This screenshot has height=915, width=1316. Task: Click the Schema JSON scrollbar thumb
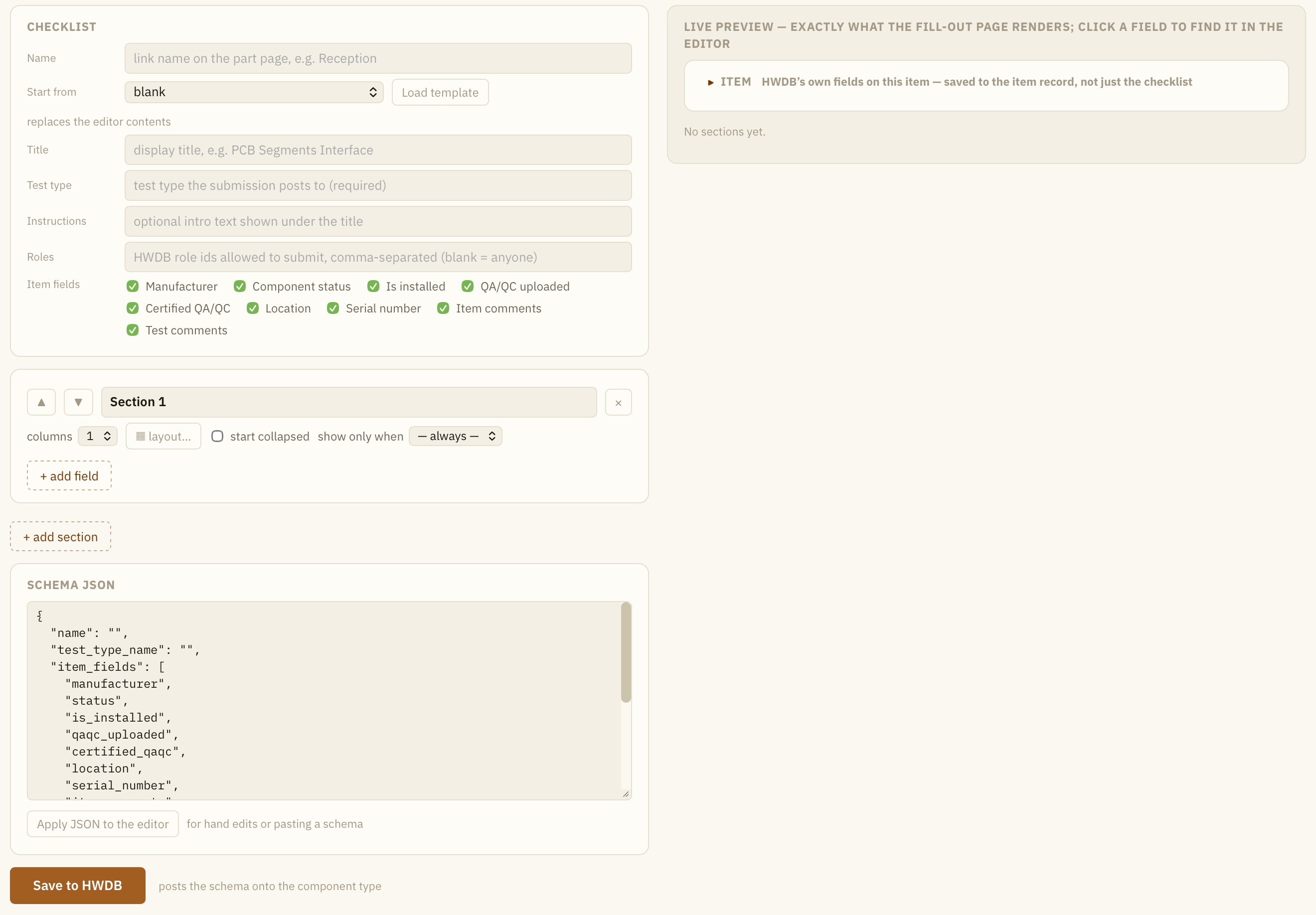coord(626,652)
